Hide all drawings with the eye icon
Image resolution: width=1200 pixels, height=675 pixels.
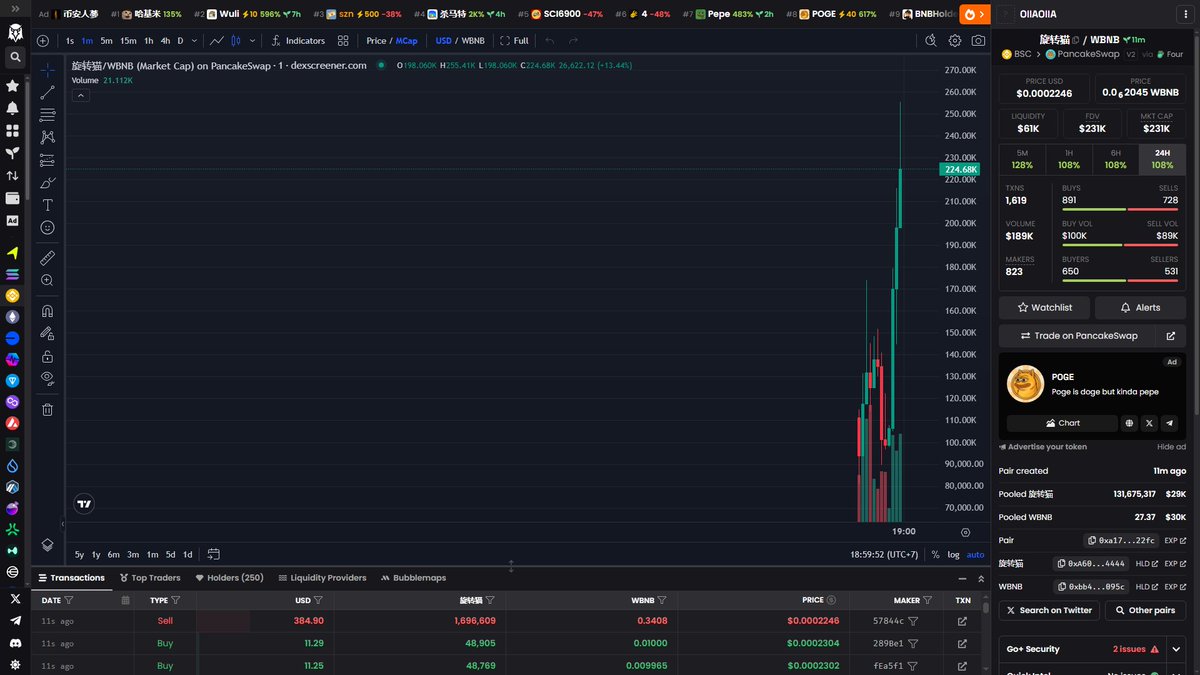click(47, 378)
